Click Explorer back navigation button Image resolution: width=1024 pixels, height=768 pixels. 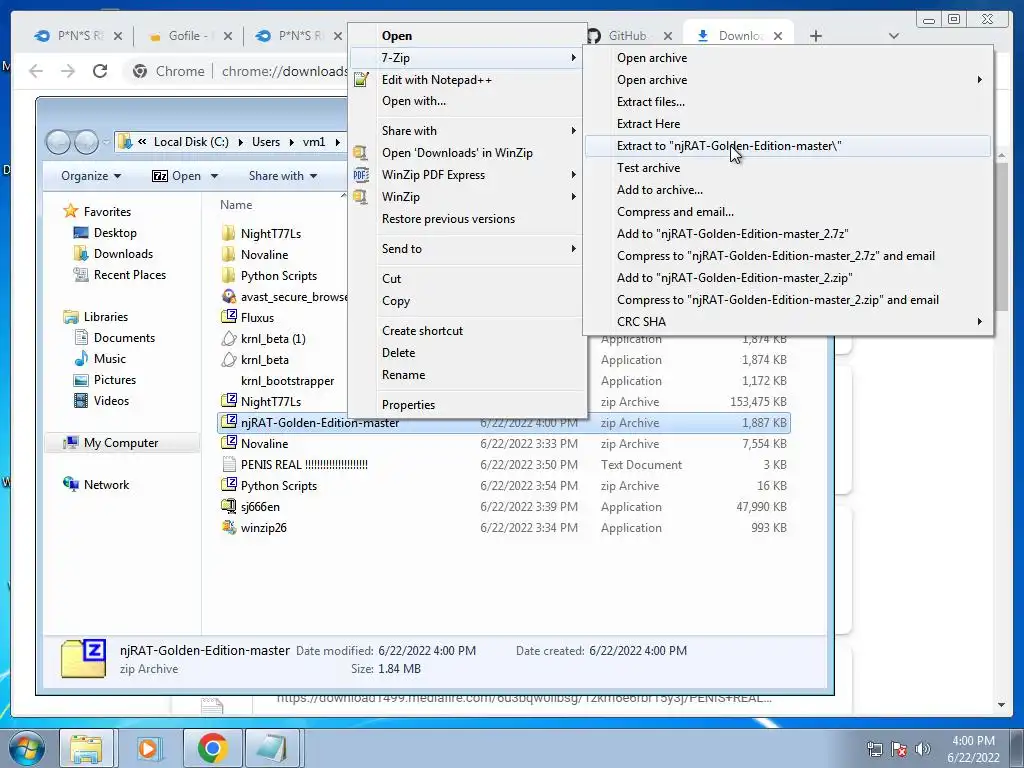(58, 142)
